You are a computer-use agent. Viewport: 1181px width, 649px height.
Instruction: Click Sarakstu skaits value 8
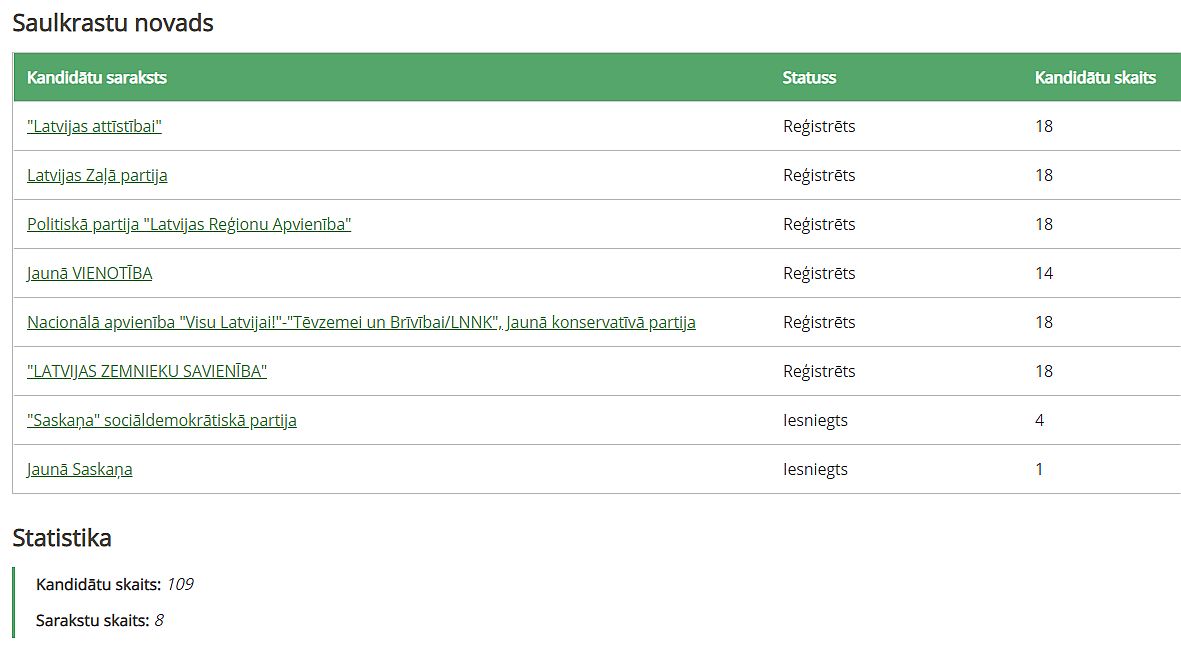159,620
